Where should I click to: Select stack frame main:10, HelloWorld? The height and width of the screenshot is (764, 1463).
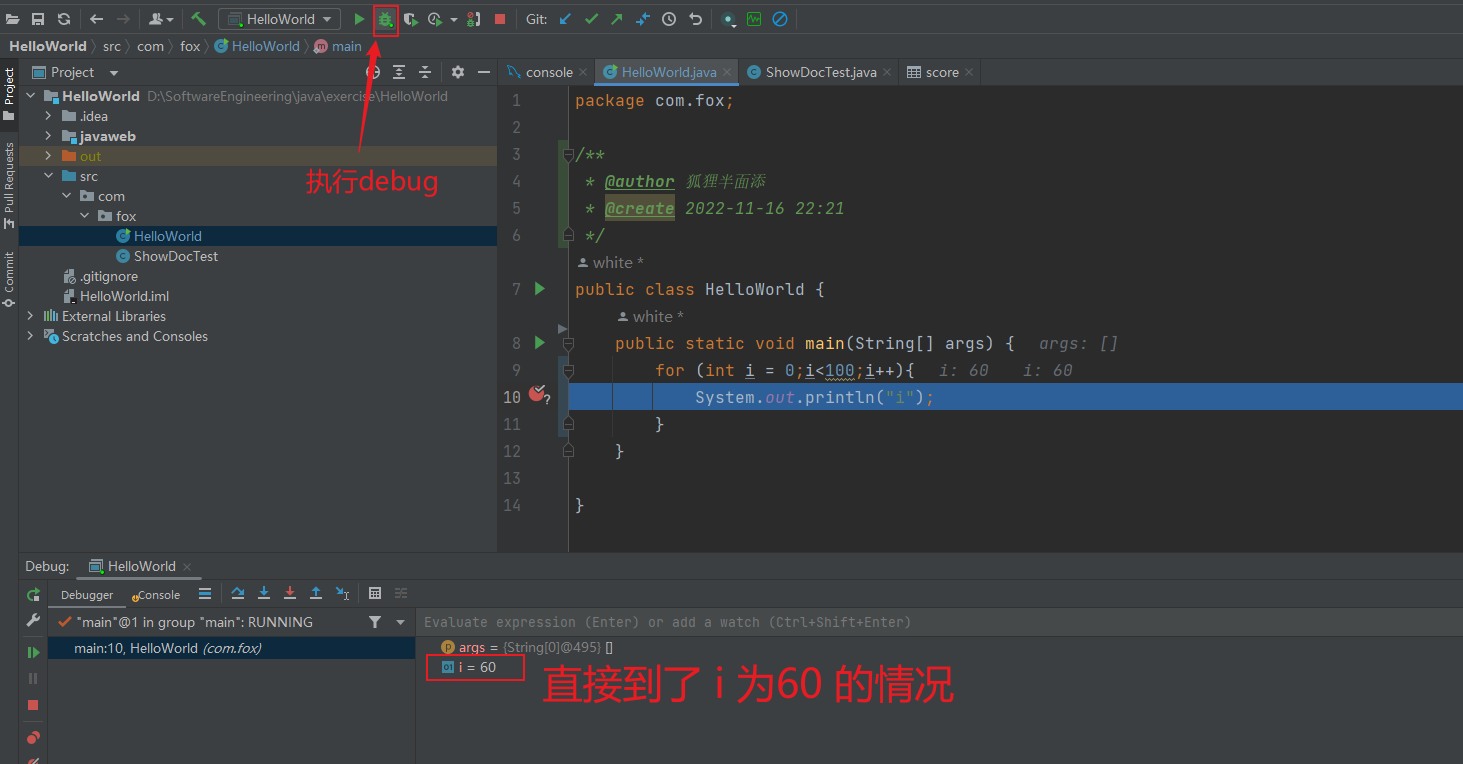[231, 648]
